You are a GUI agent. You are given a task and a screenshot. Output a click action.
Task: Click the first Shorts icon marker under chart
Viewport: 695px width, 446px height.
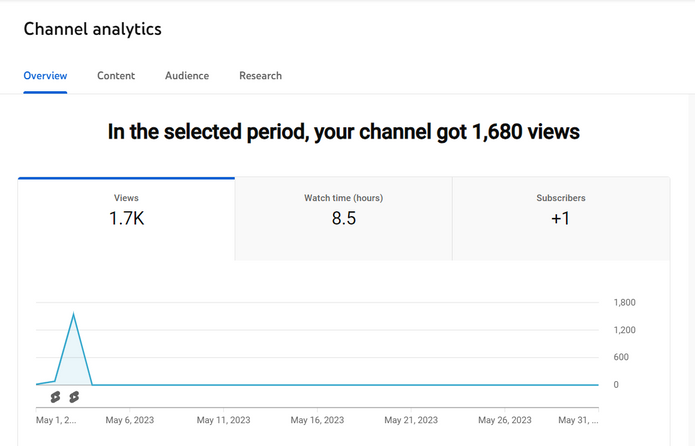click(55, 397)
